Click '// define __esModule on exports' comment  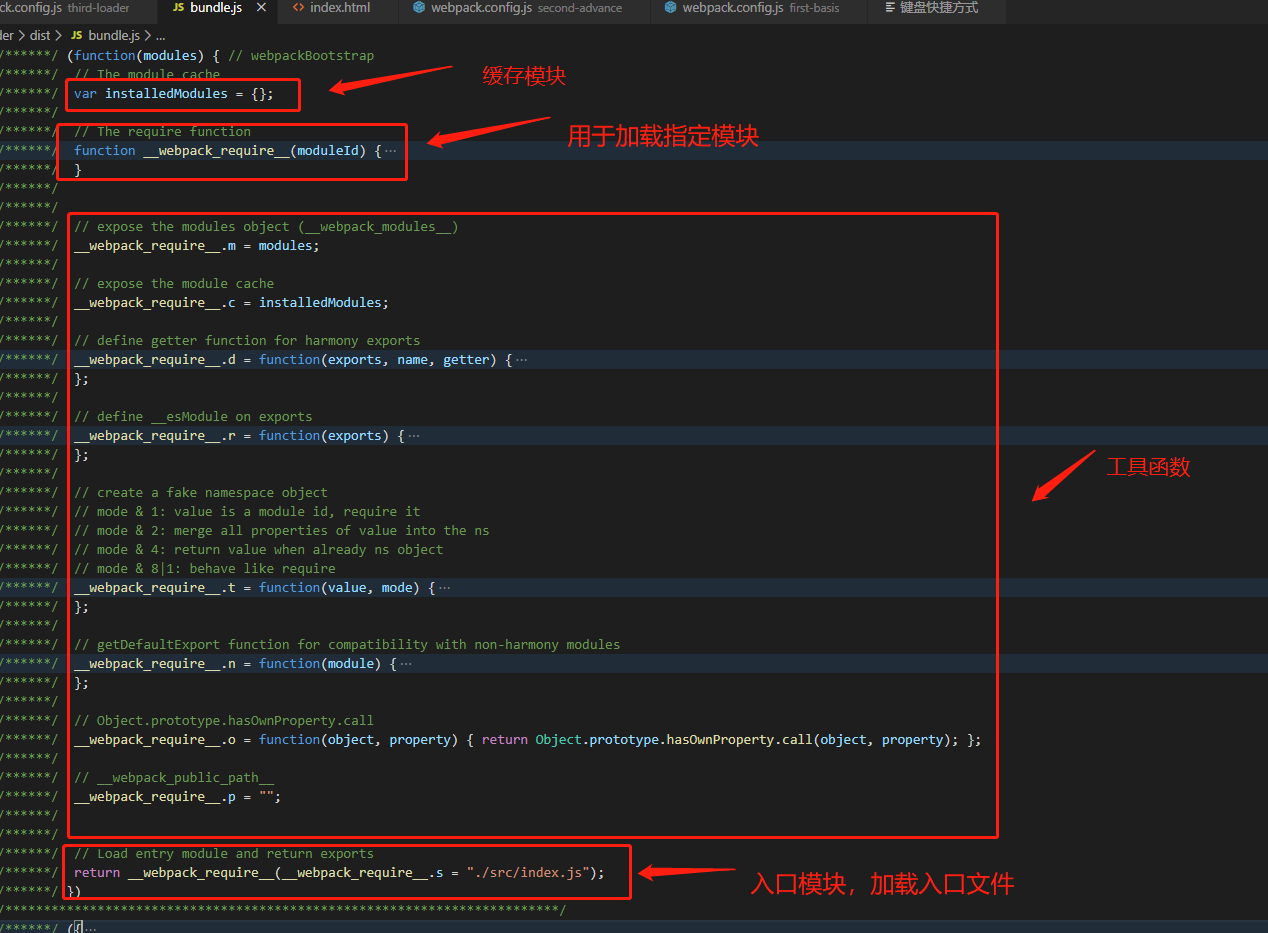pos(193,416)
